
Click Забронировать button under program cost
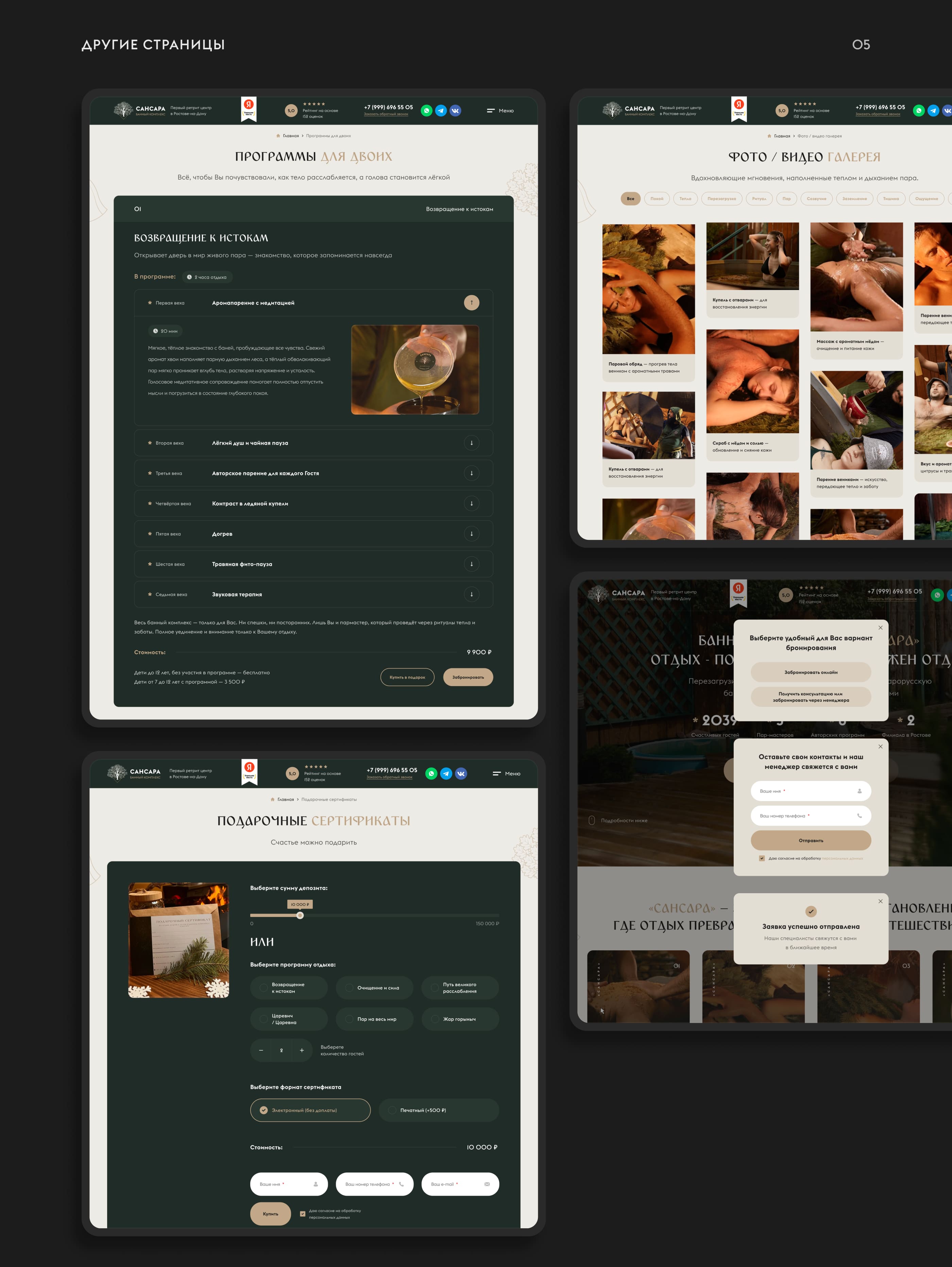(x=468, y=677)
